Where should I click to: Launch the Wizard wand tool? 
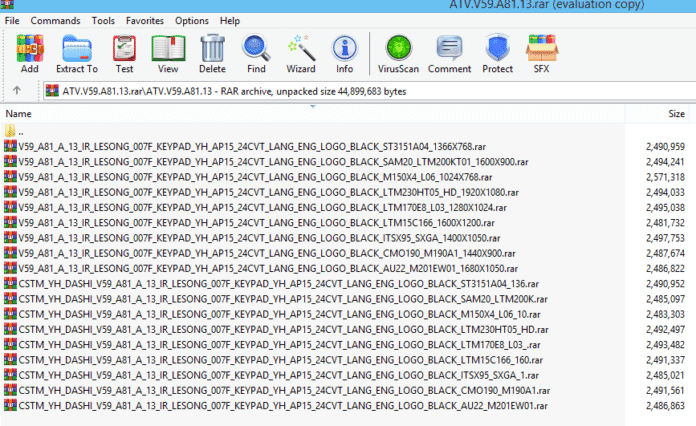tap(301, 52)
